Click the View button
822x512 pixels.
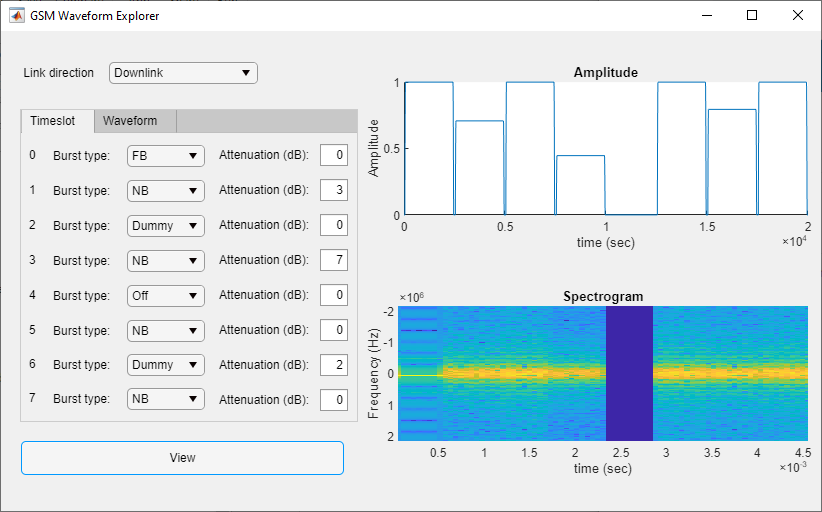[182, 458]
